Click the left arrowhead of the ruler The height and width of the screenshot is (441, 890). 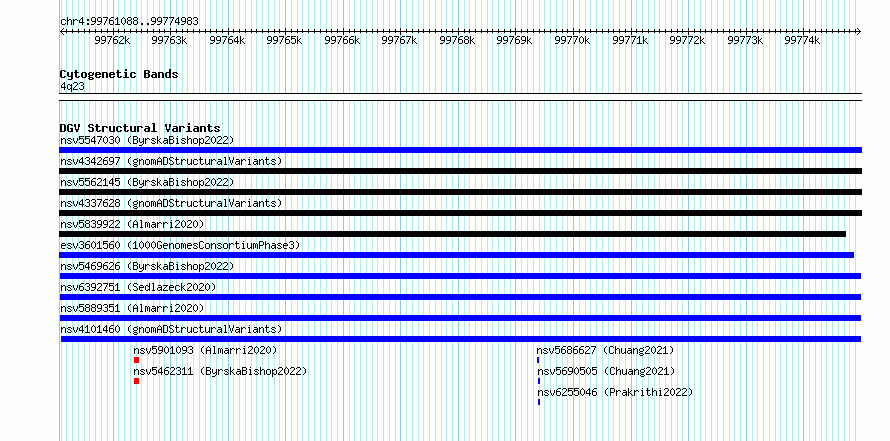click(62, 31)
